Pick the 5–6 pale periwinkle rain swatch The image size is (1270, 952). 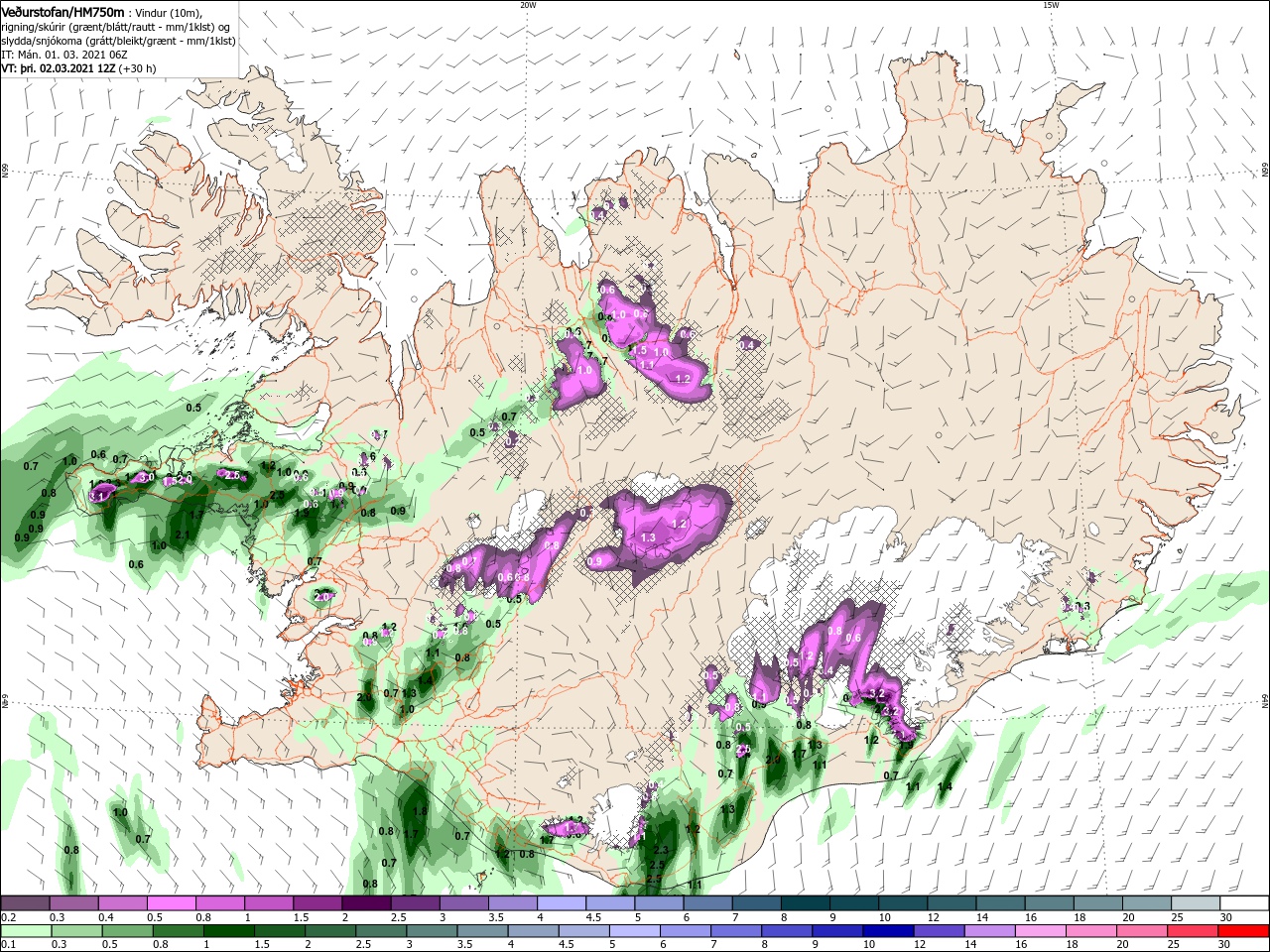pyautogui.click(x=634, y=930)
